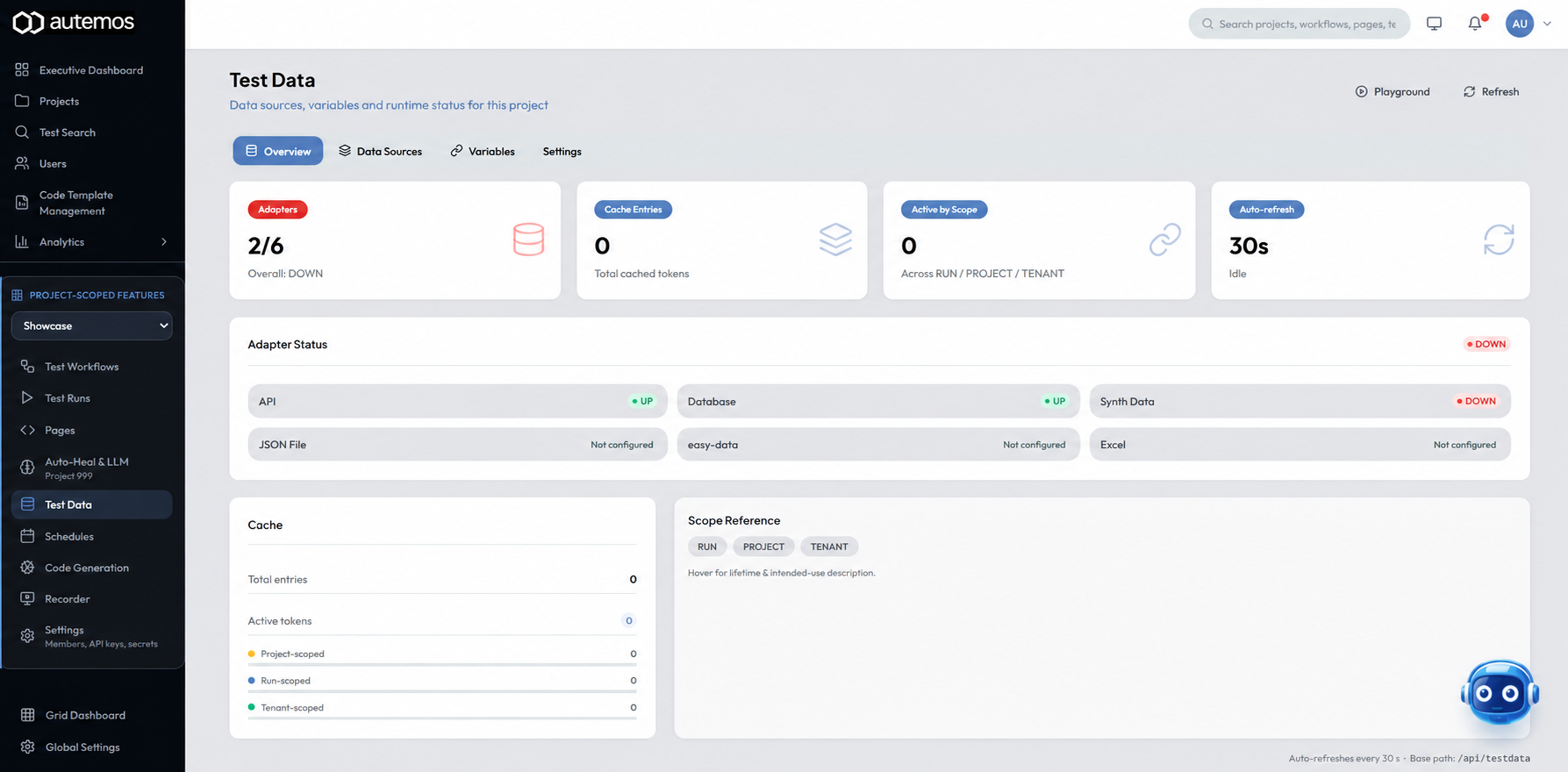Open user menu chevron next to avatar
The height and width of the screenshot is (772, 1568).
point(1547,24)
